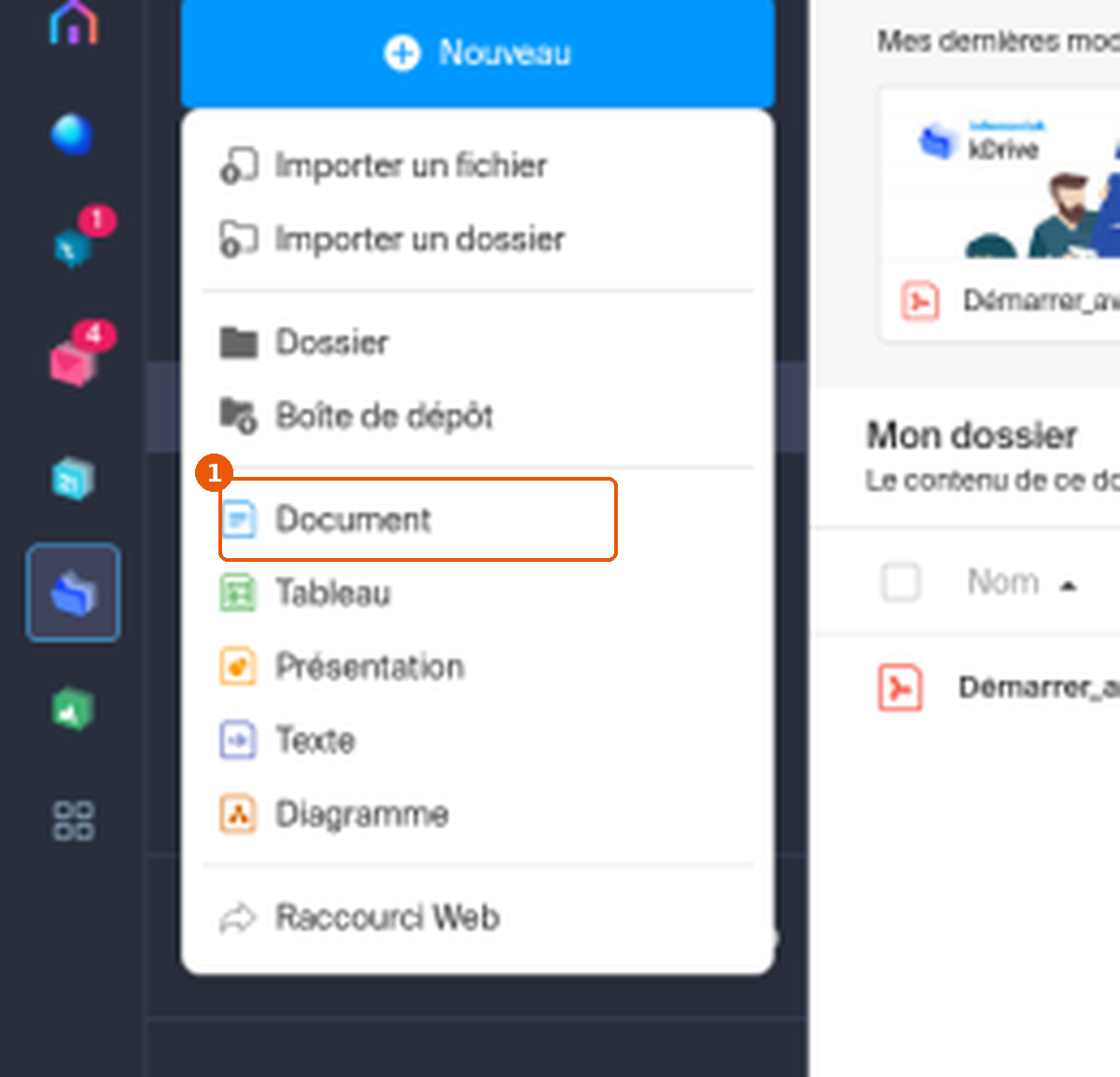Create a new Dossier
This screenshot has width=1120, height=1077.
click(478, 343)
